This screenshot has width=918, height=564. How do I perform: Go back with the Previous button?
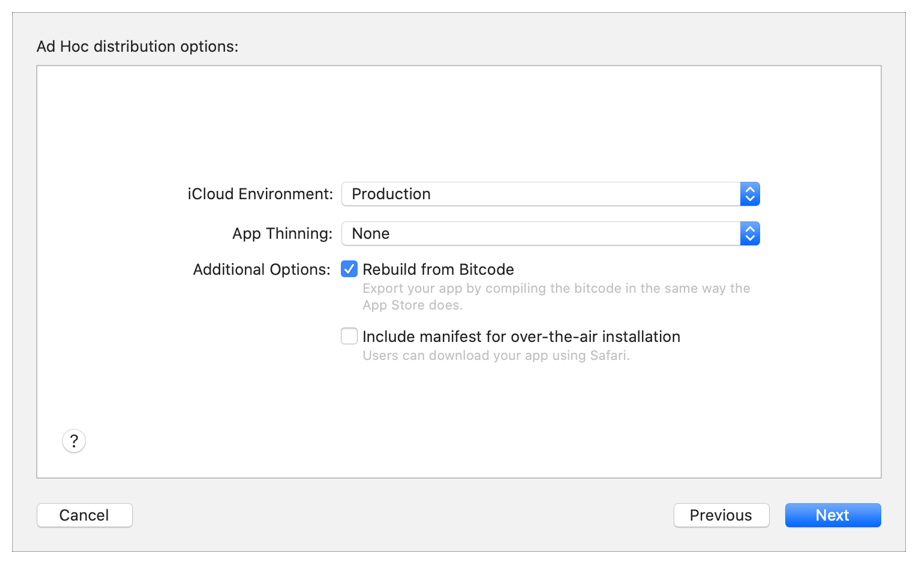point(720,515)
